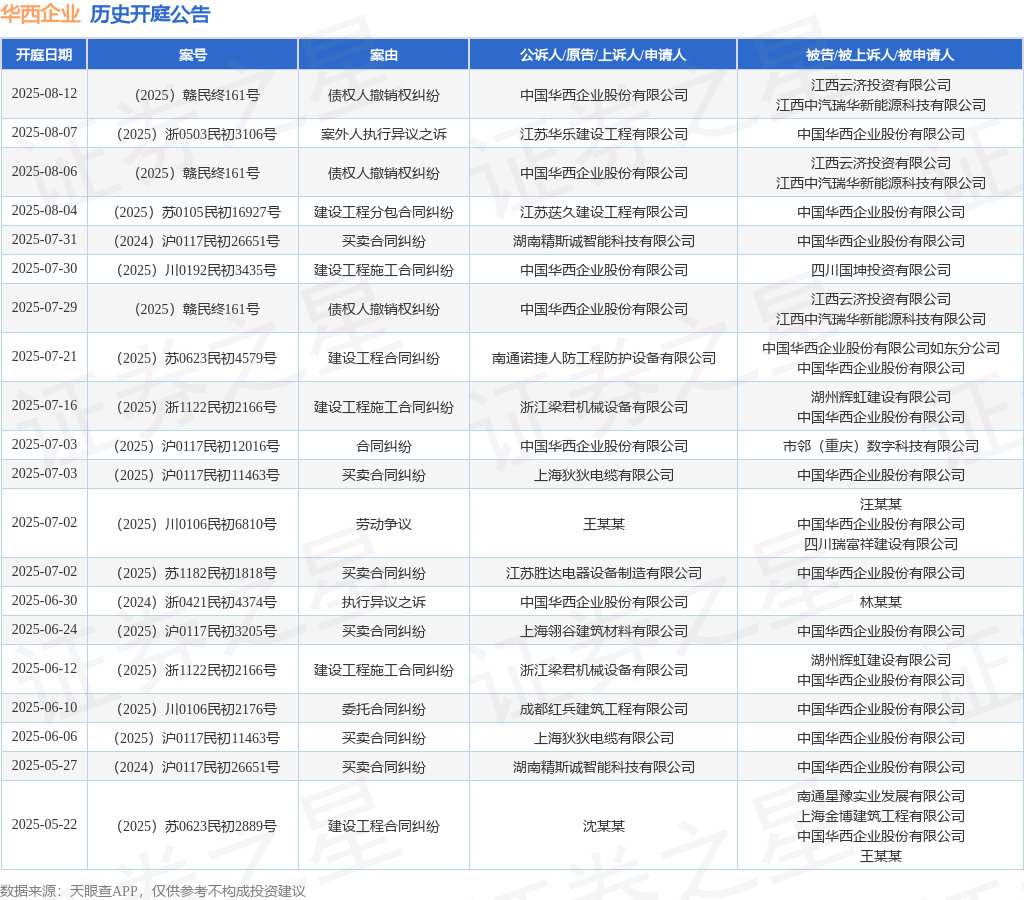The image size is (1024, 900).
Task: Click defendant 四川国坤投资有限公司
Action: tap(880, 270)
